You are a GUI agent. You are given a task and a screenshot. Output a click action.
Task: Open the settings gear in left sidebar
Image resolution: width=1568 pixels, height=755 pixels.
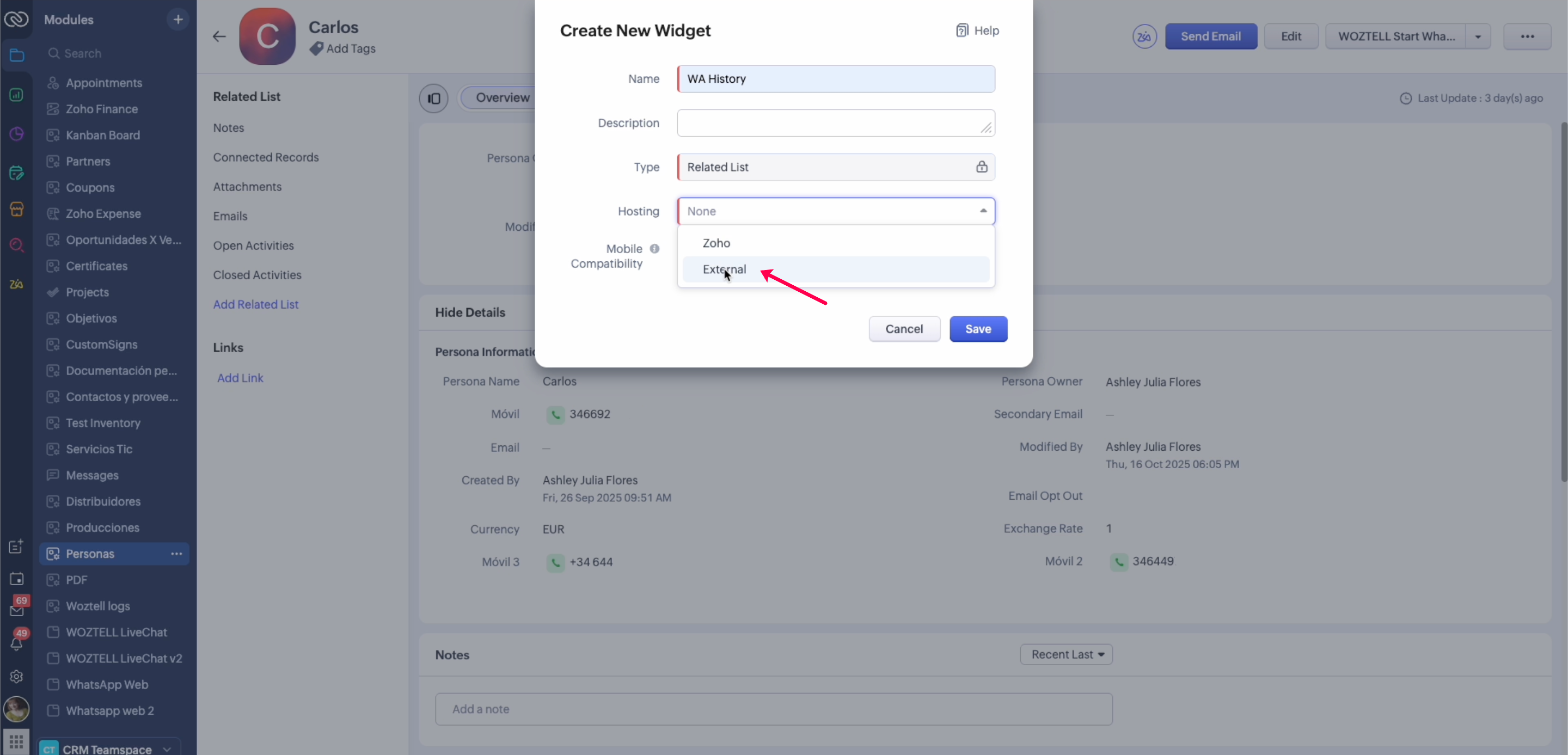click(x=16, y=676)
